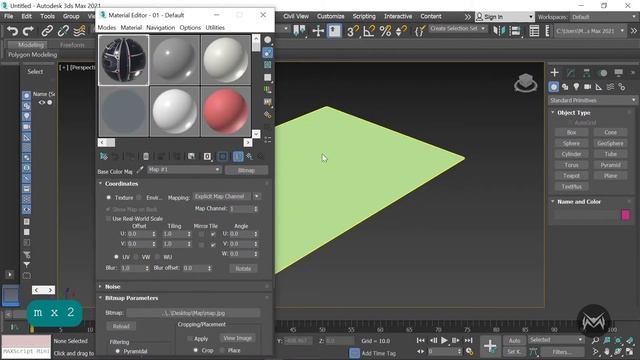Select the VW coordinate radio button

[136, 257]
